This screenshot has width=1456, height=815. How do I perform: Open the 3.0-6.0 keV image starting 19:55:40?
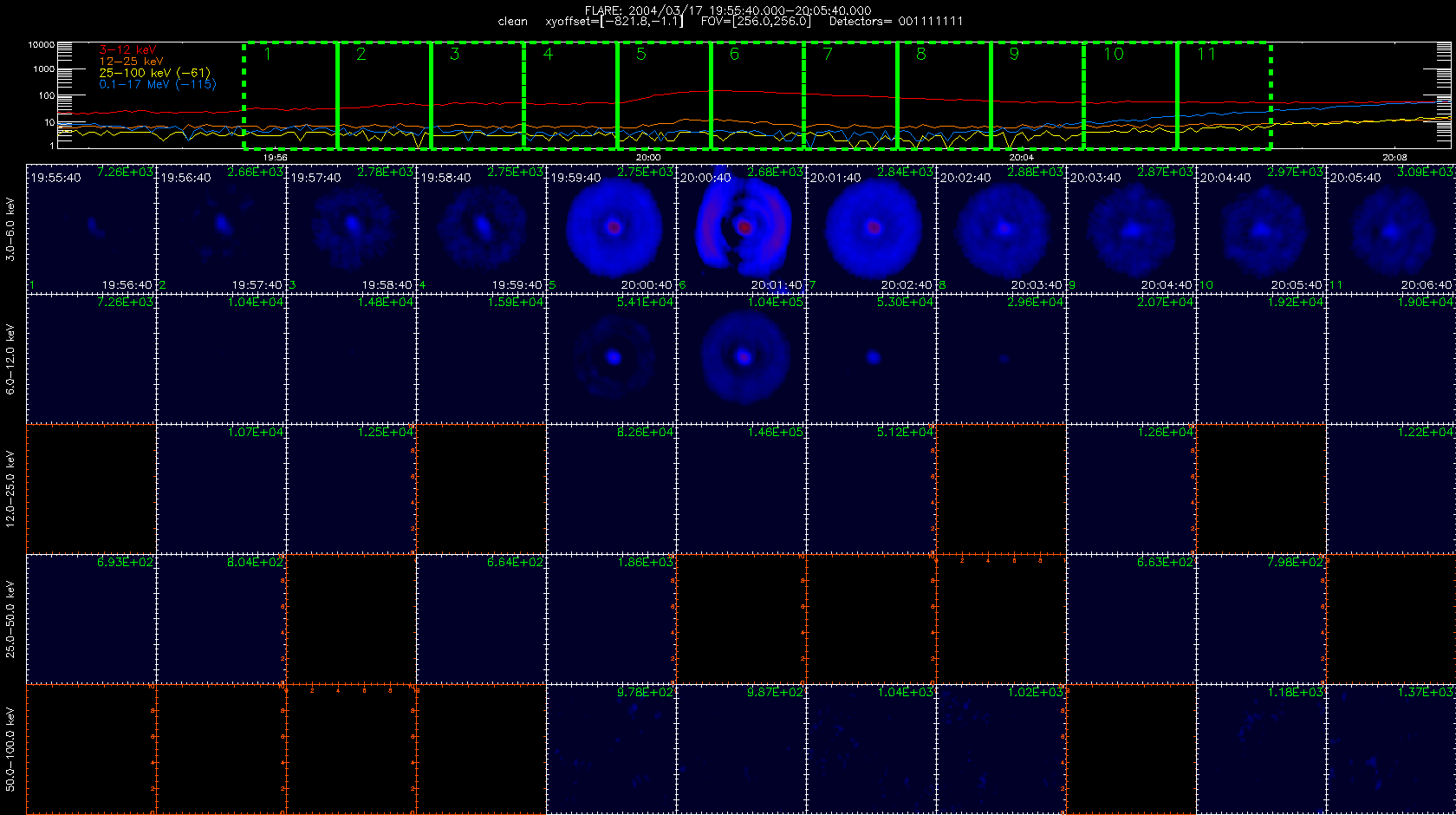(91, 228)
